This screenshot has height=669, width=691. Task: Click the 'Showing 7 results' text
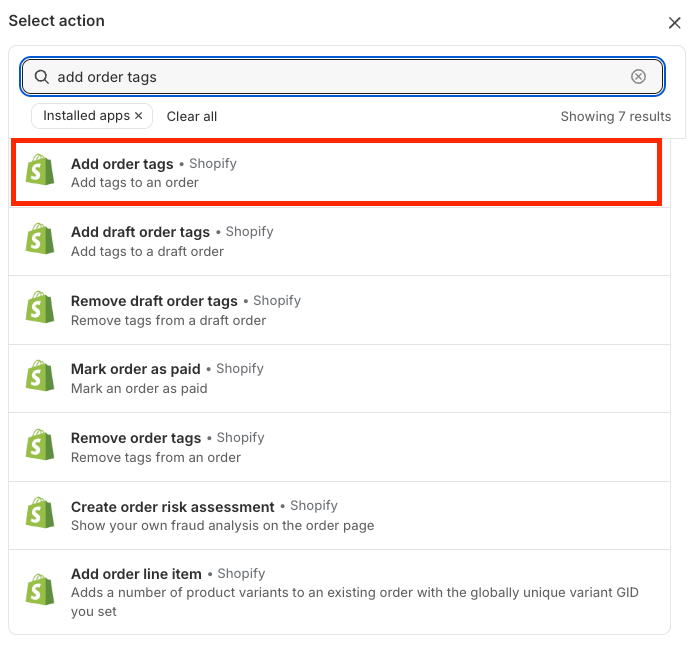click(616, 116)
